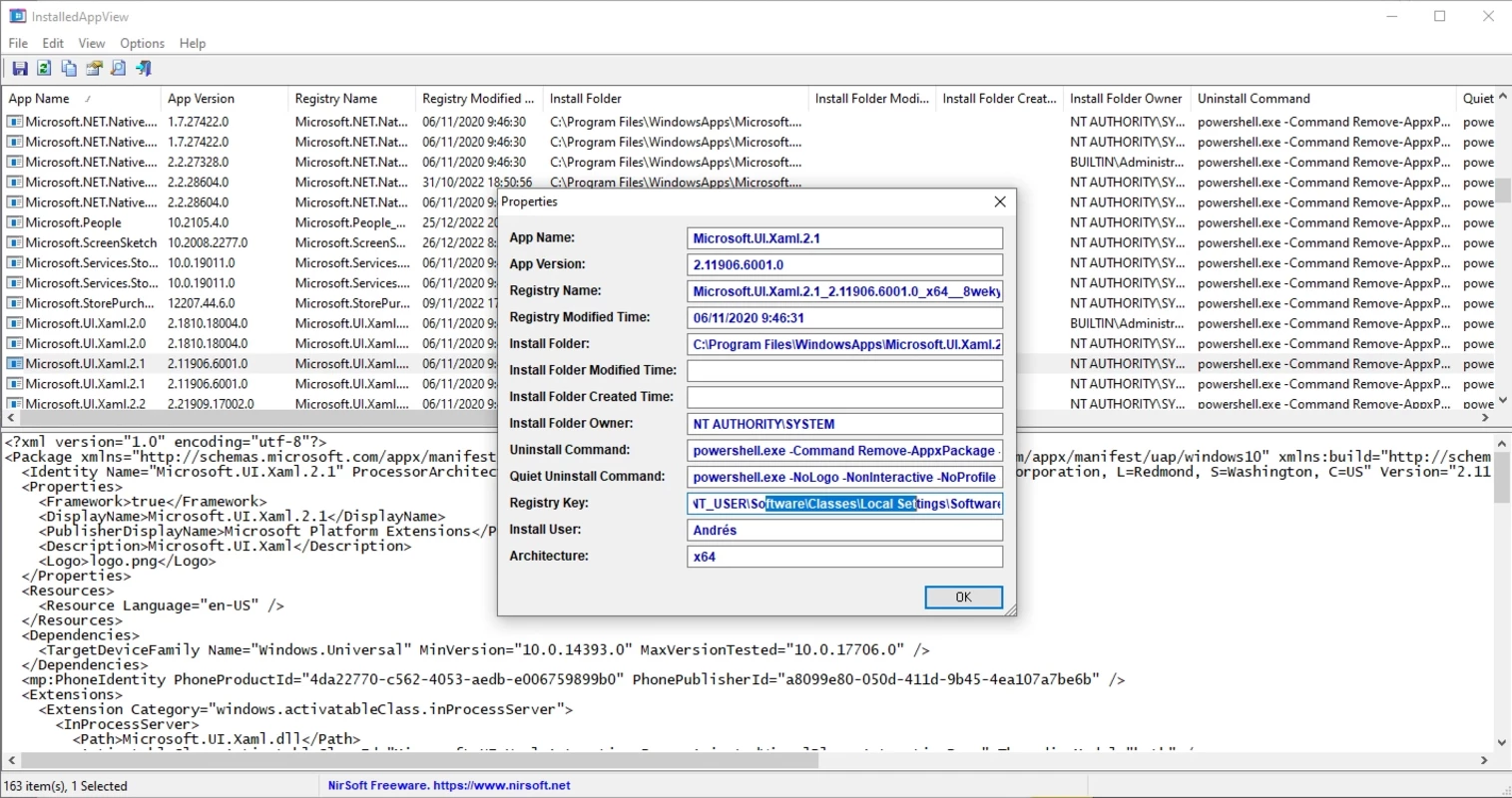The height and width of the screenshot is (798, 1512).
Task: Click the Quiet Uninstall Command field
Action: tap(844, 477)
